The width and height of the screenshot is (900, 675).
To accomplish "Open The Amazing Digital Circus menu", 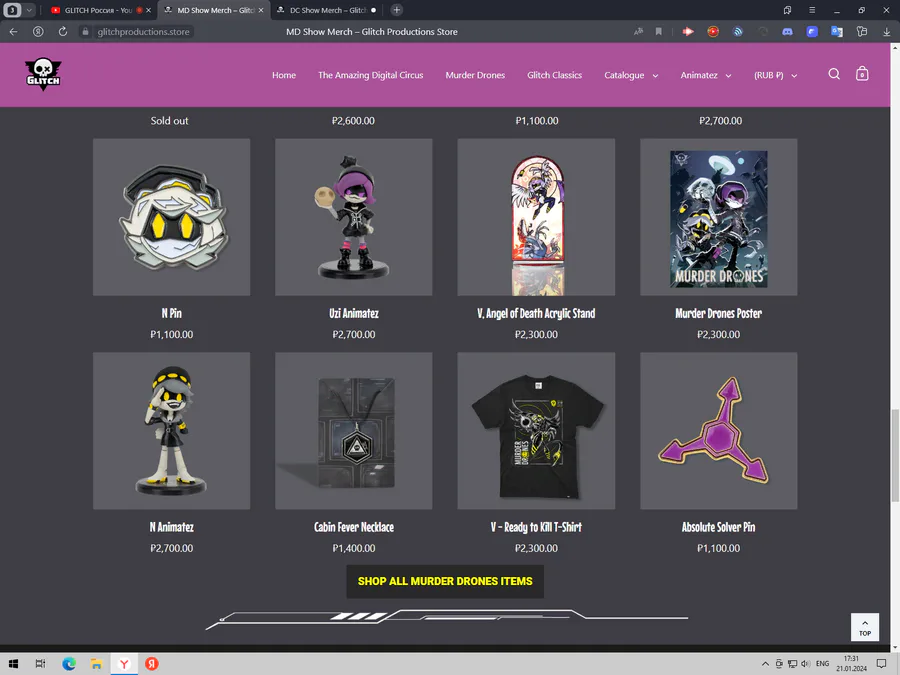I will (x=370, y=75).
